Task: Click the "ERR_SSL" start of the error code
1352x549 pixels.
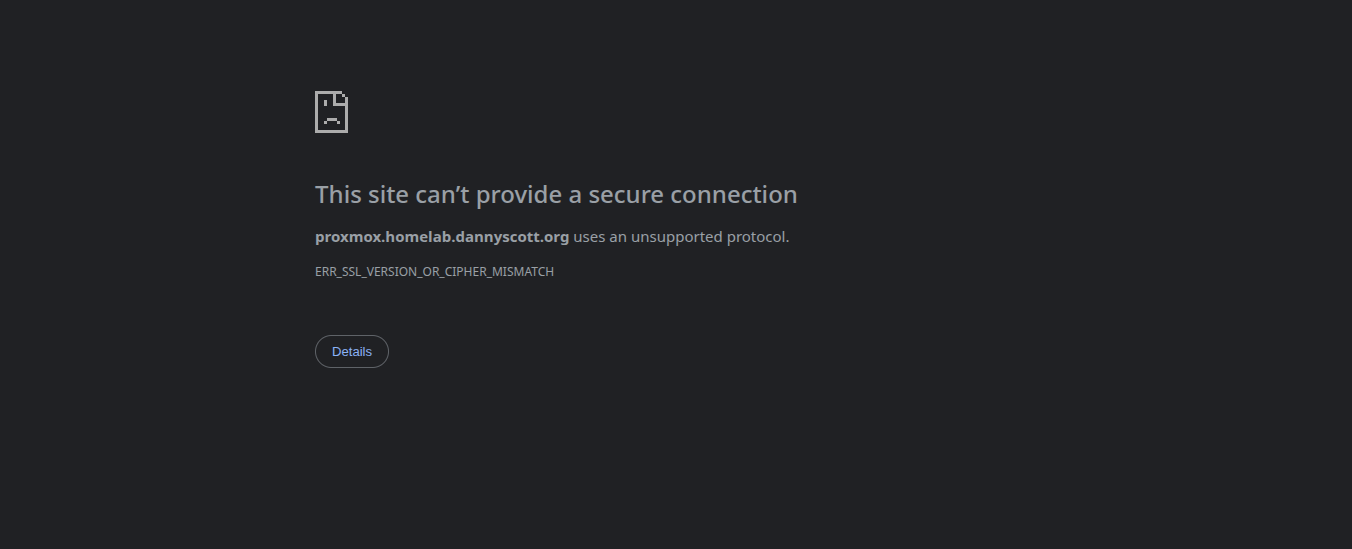Action: 336,272
